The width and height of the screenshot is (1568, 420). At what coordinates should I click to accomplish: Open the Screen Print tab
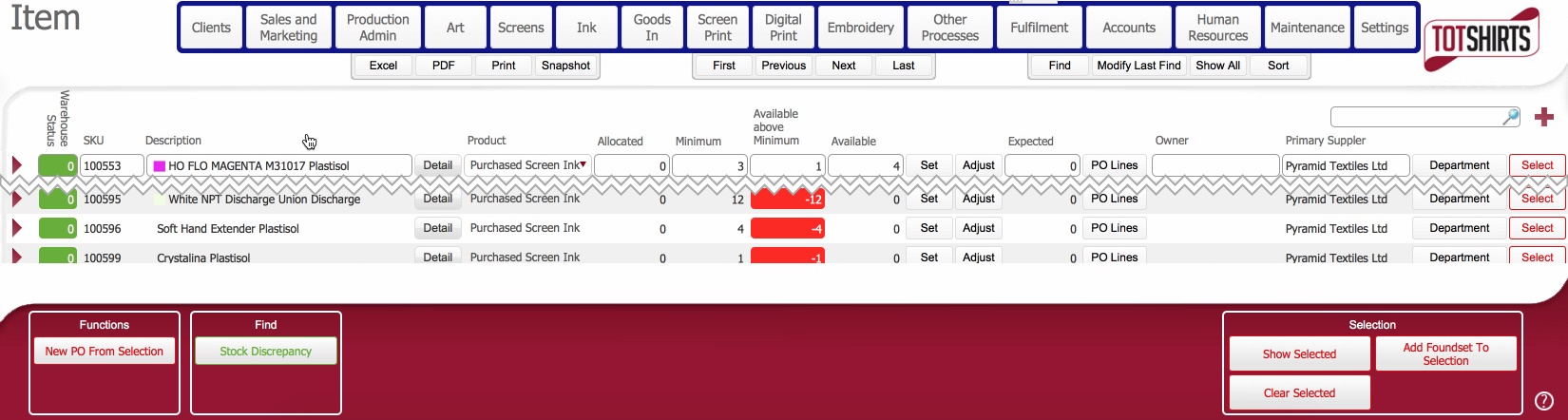[717, 28]
